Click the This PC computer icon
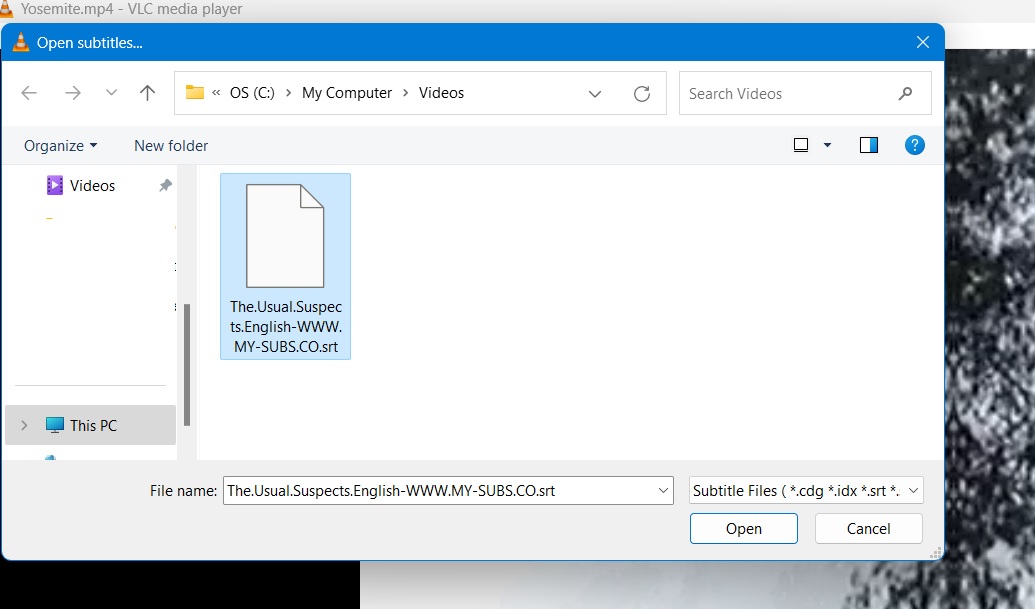 [54, 425]
